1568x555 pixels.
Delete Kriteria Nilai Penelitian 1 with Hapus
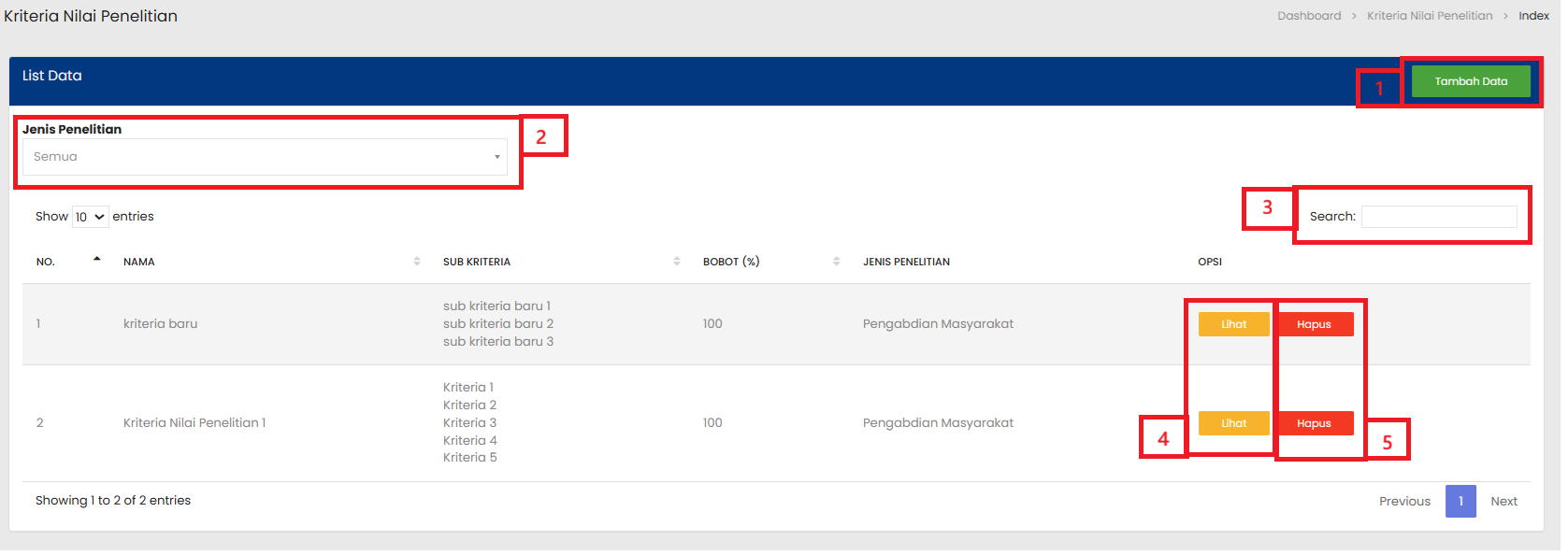[1314, 423]
